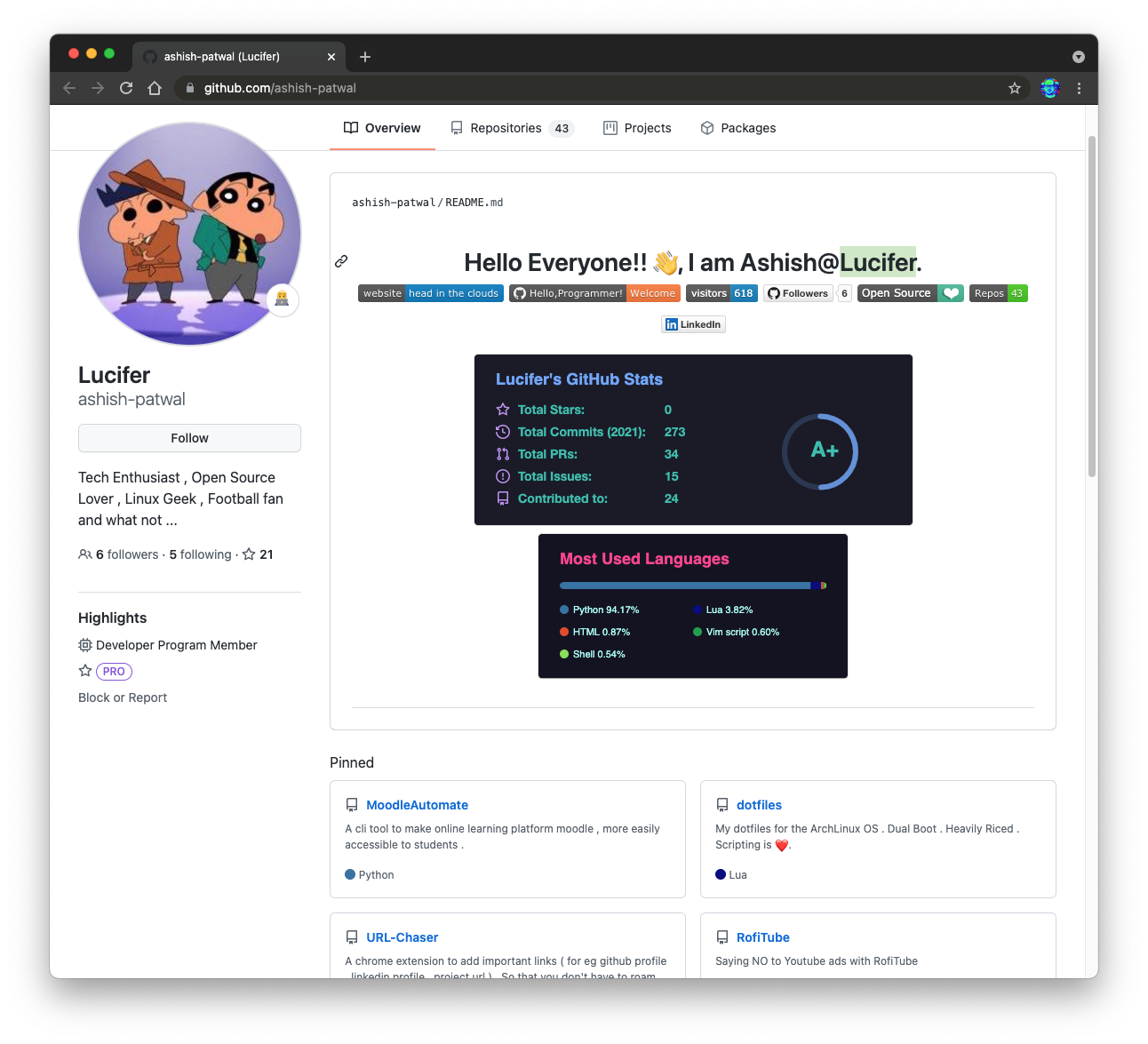Click the Lua color dot in dotfiles card
Viewport: 1148px width, 1044px height.
721,874
